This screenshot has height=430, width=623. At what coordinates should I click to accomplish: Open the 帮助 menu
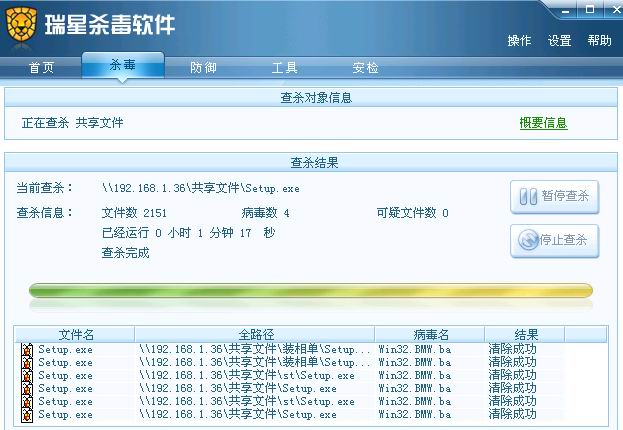click(x=600, y=40)
